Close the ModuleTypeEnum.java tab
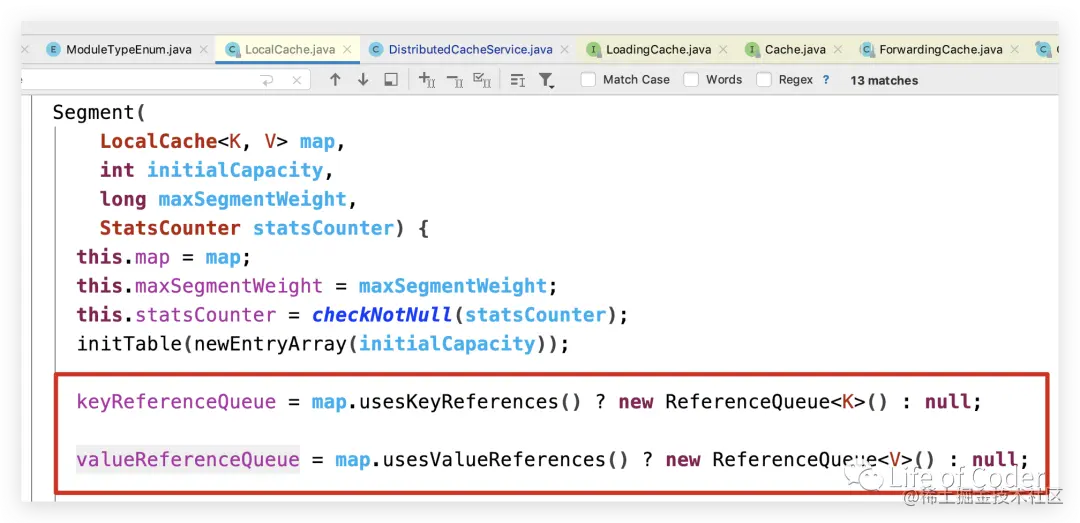The image size is (1080, 523). point(204,50)
